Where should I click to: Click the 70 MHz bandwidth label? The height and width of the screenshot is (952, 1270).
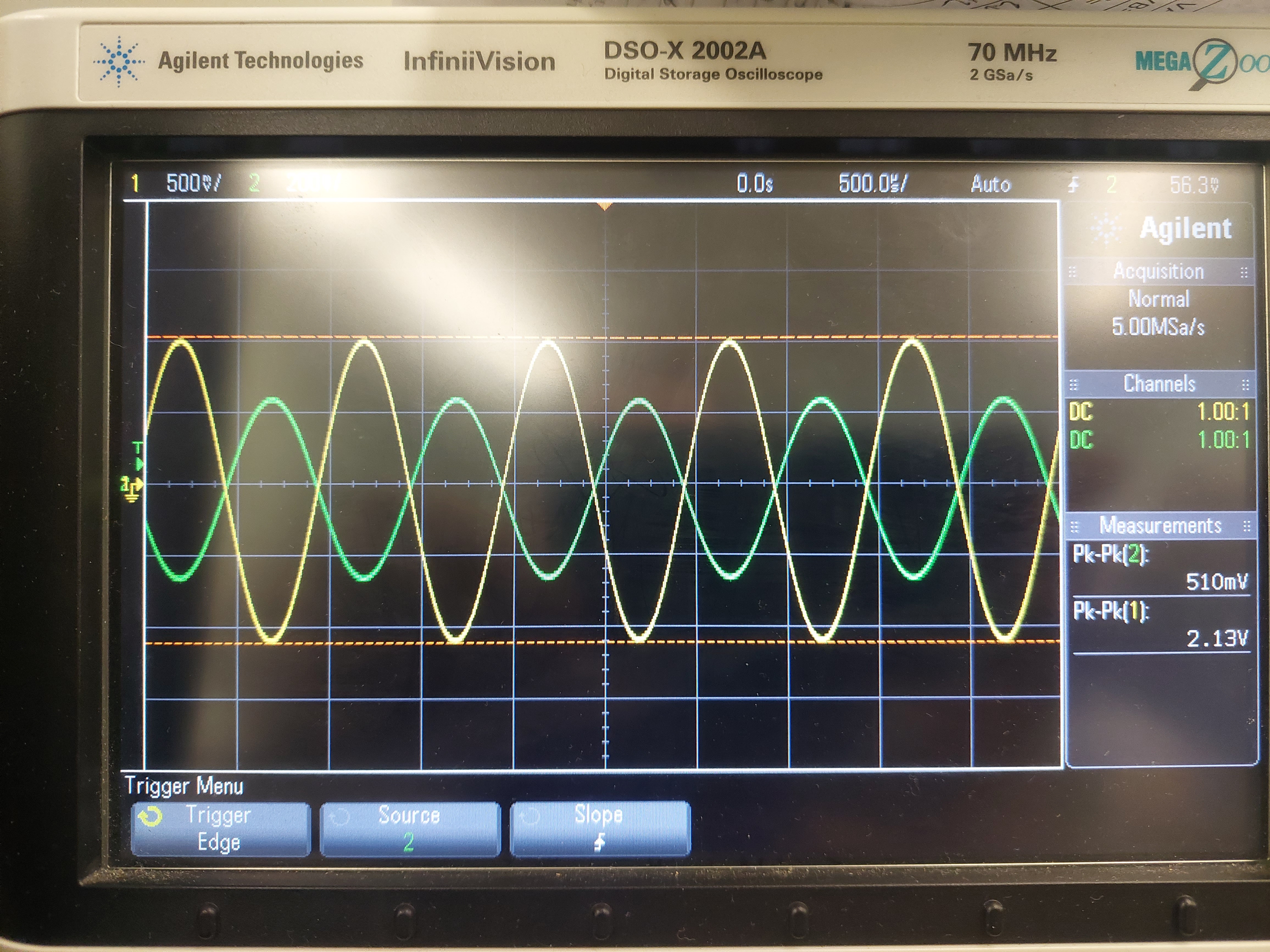(1012, 52)
